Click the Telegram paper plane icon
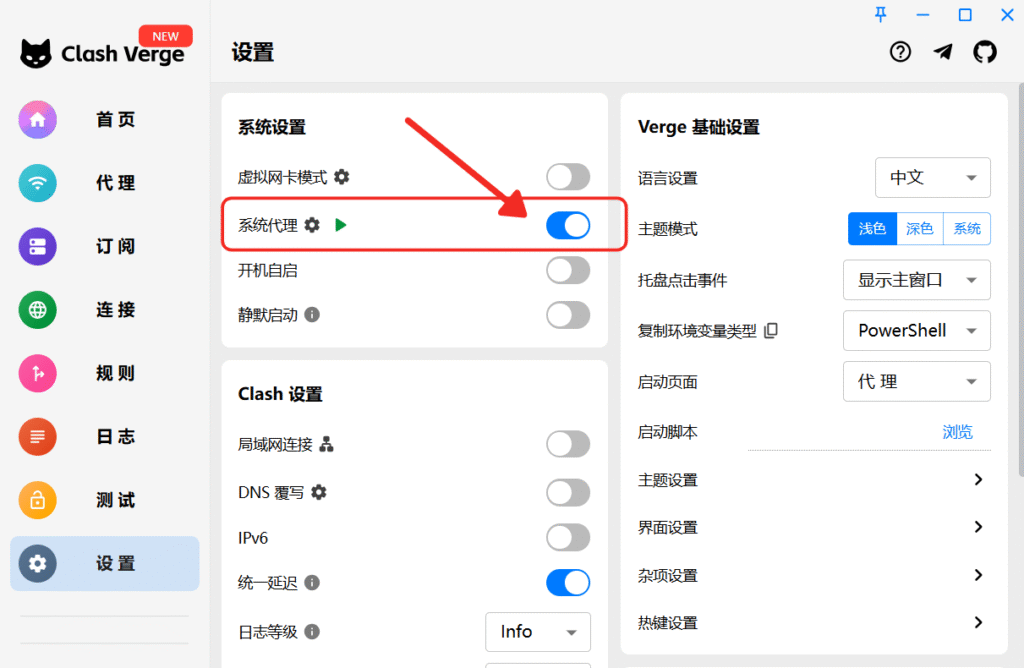Image resolution: width=1024 pixels, height=668 pixels. pyautogui.click(x=943, y=52)
